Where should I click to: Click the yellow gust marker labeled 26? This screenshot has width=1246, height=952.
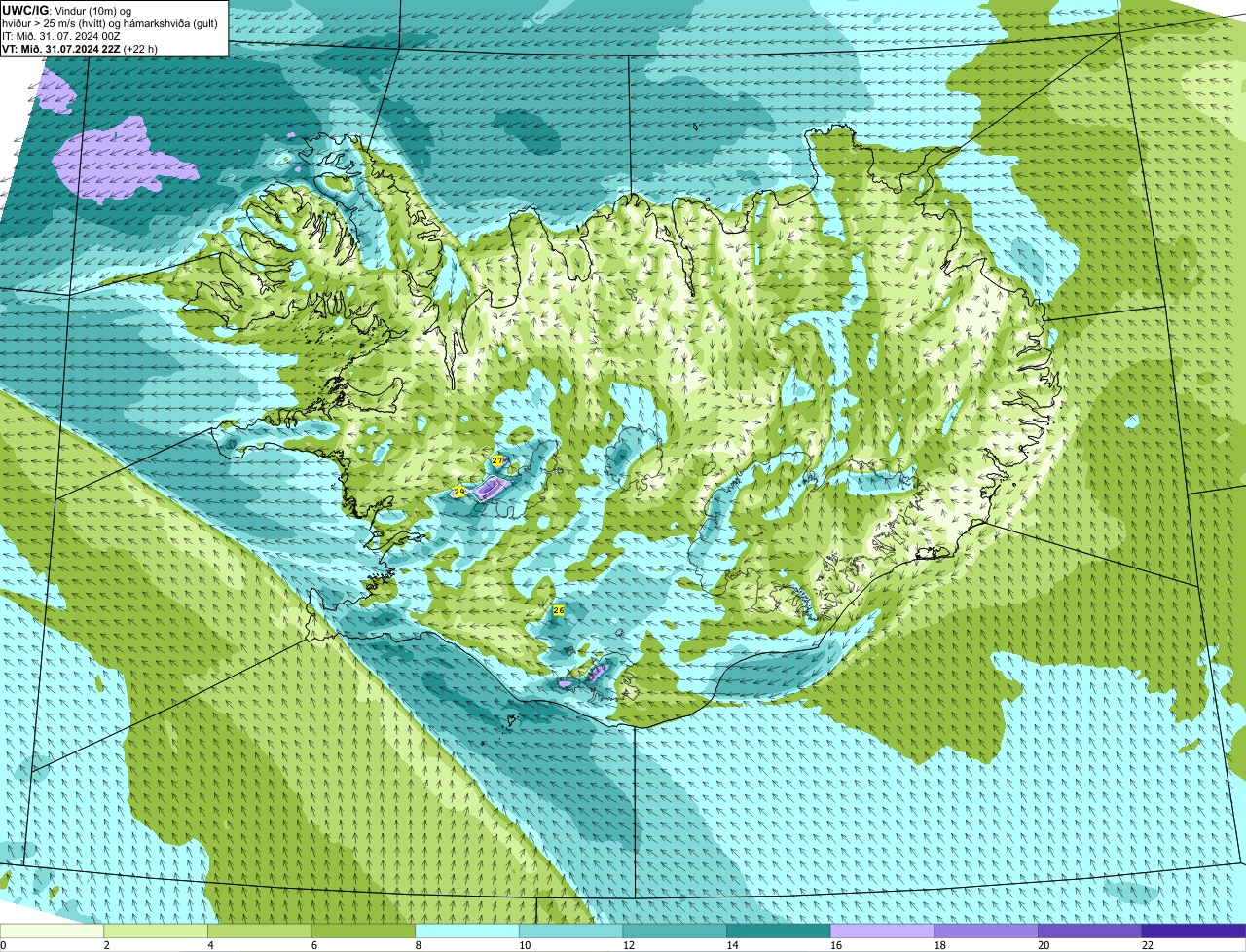pos(559,610)
